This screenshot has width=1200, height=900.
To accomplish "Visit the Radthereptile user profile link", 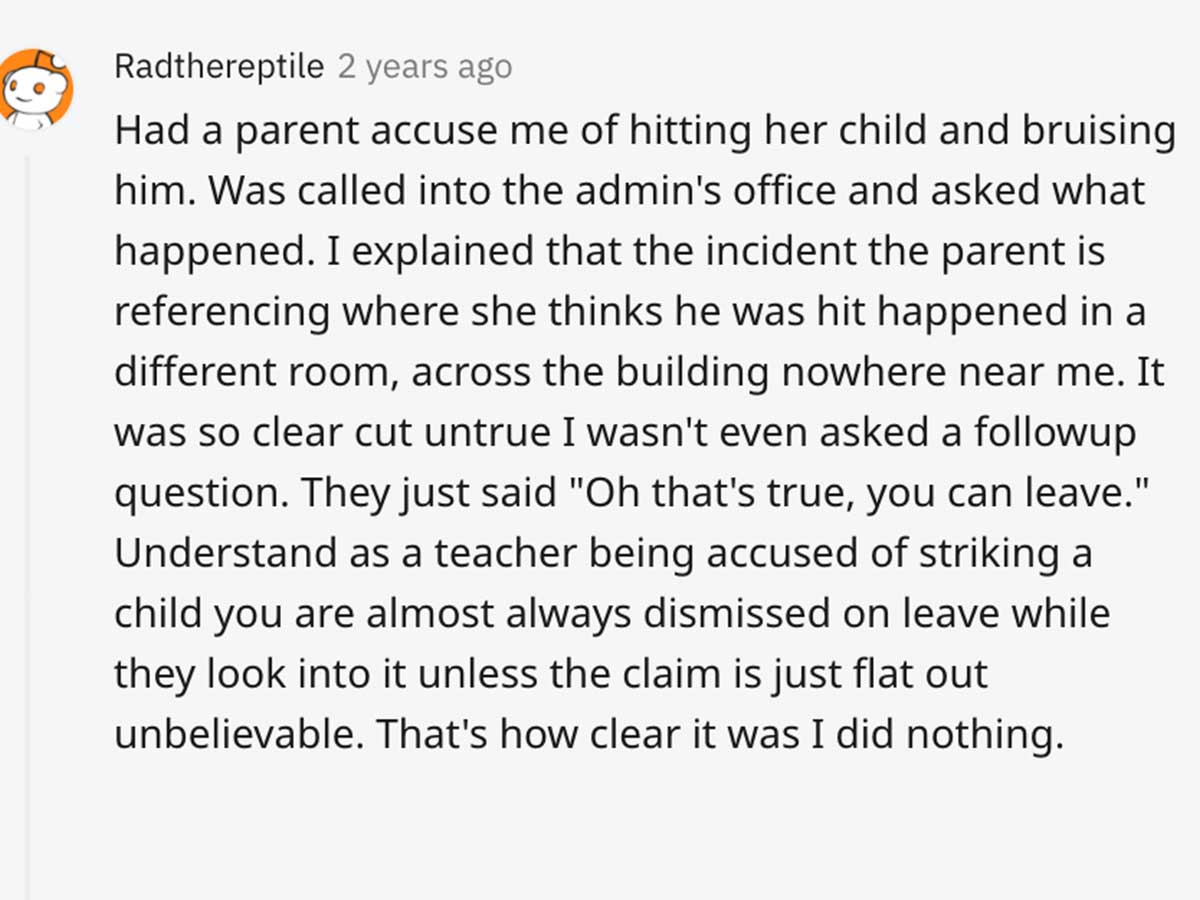I will (220, 67).
